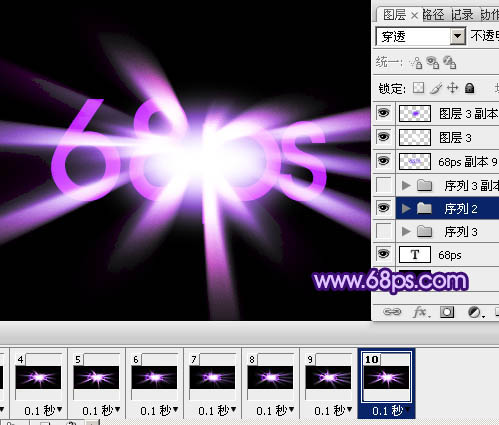
Task: Select animation frame 5 thumbnail
Action: click(96, 377)
